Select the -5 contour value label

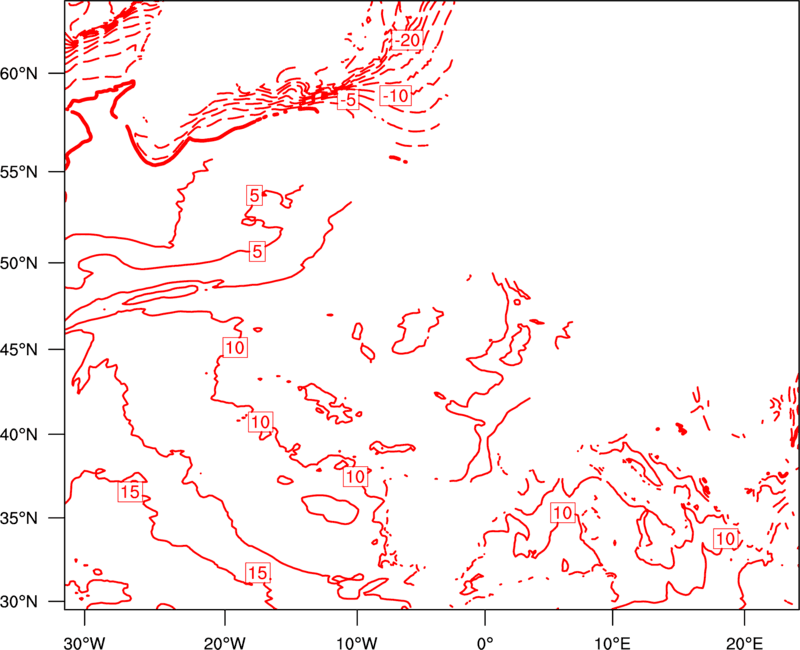click(x=348, y=99)
